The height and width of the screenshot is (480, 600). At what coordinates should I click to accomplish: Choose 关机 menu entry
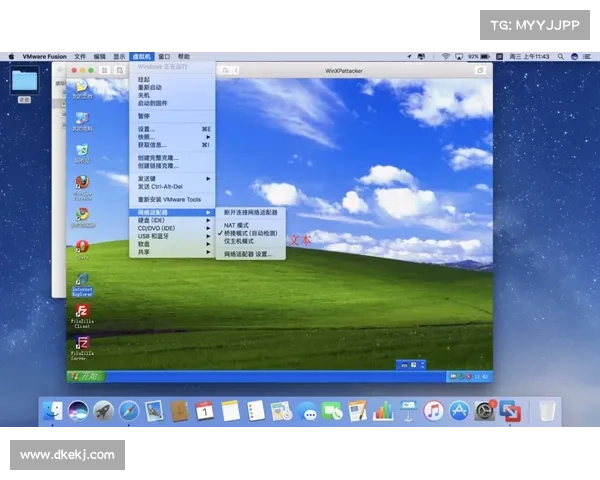point(172,95)
